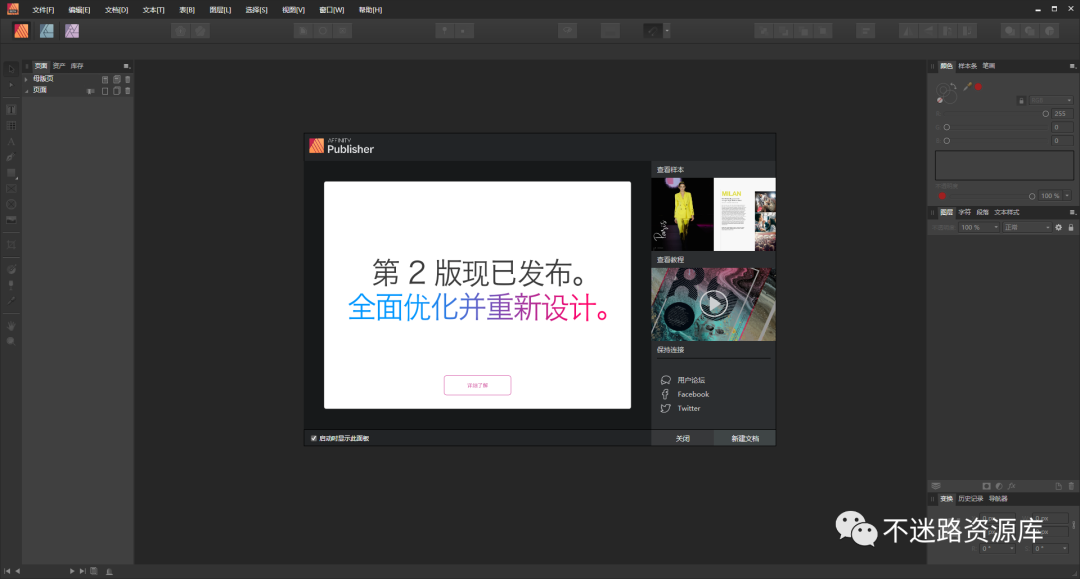The width and height of the screenshot is (1080, 579).
Task: Select the Picture Frame Ellipse tool
Action: click(x=11, y=204)
